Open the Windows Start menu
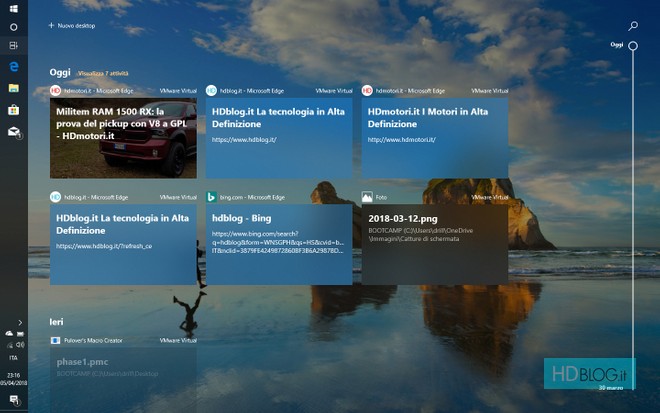The image size is (660, 413). 13,8
